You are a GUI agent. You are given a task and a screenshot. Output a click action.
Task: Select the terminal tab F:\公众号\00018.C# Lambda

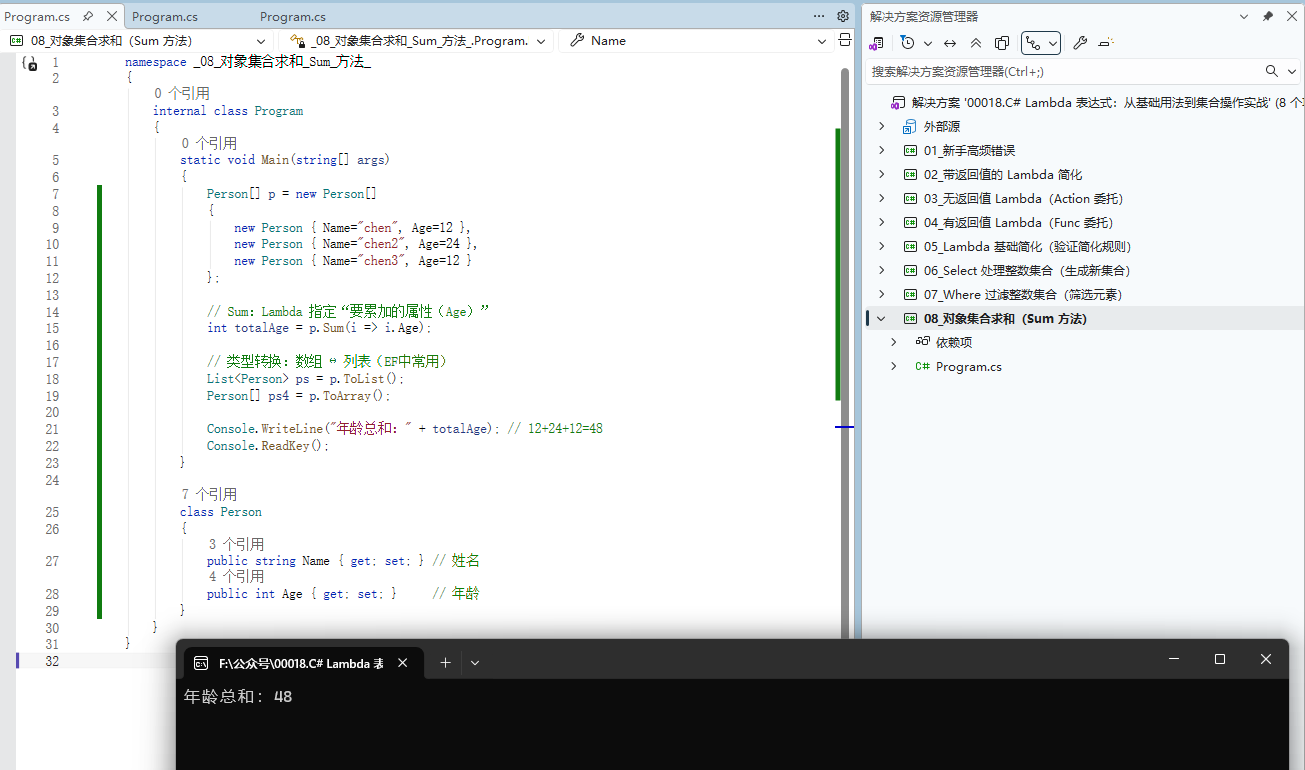tap(301, 662)
